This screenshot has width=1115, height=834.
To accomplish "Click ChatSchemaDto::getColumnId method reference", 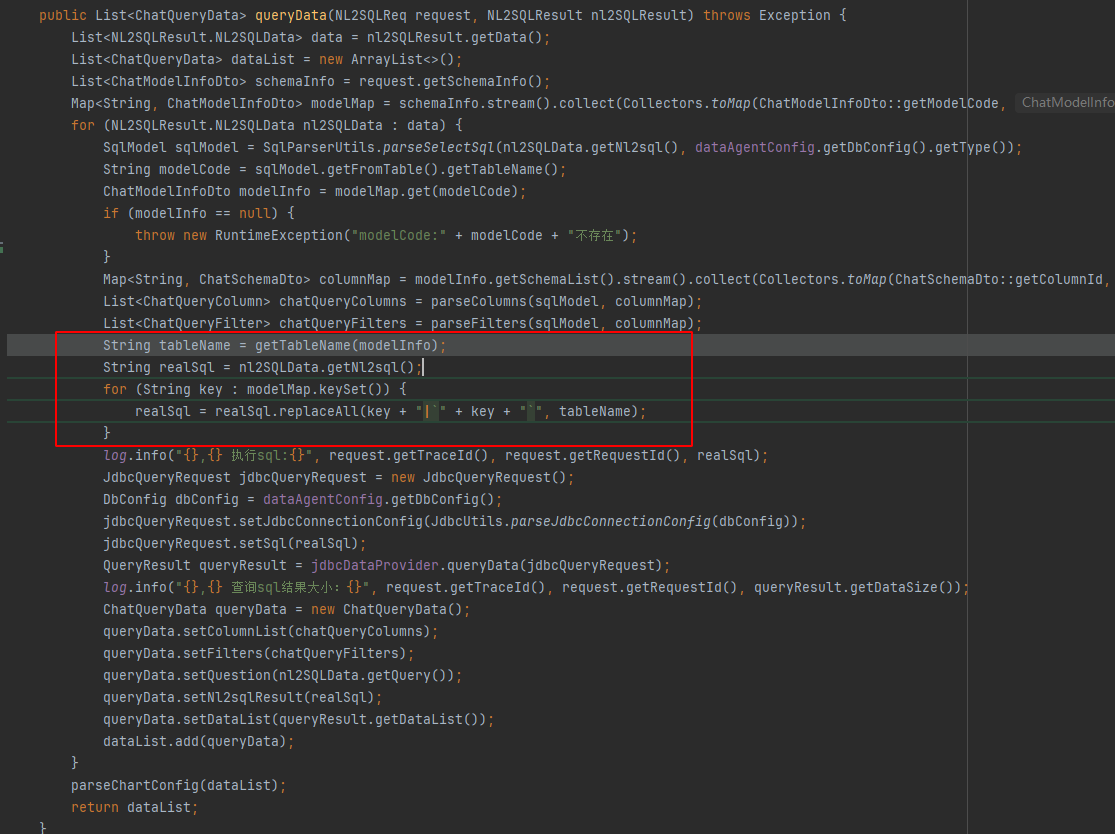I will click(998, 280).
